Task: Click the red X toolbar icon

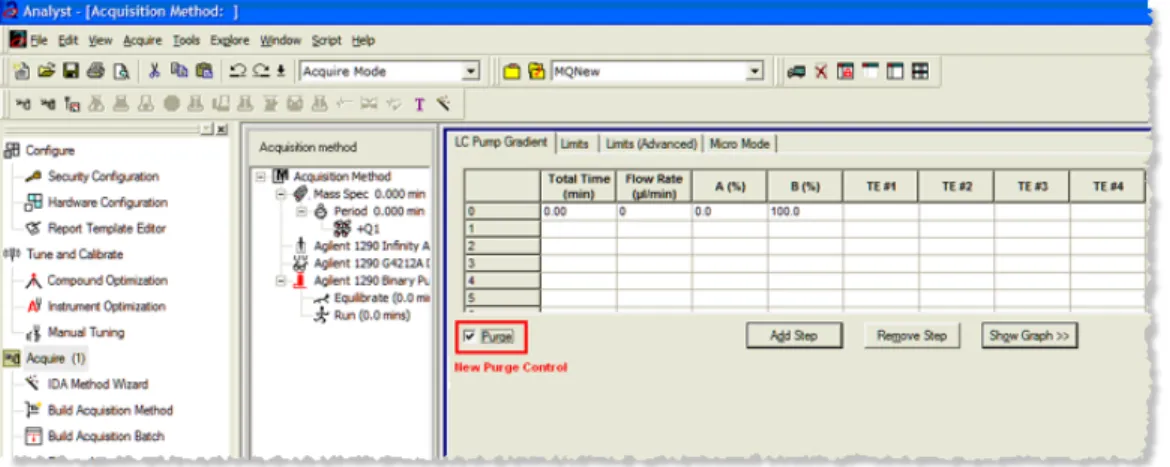Action: tap(821, 72)
